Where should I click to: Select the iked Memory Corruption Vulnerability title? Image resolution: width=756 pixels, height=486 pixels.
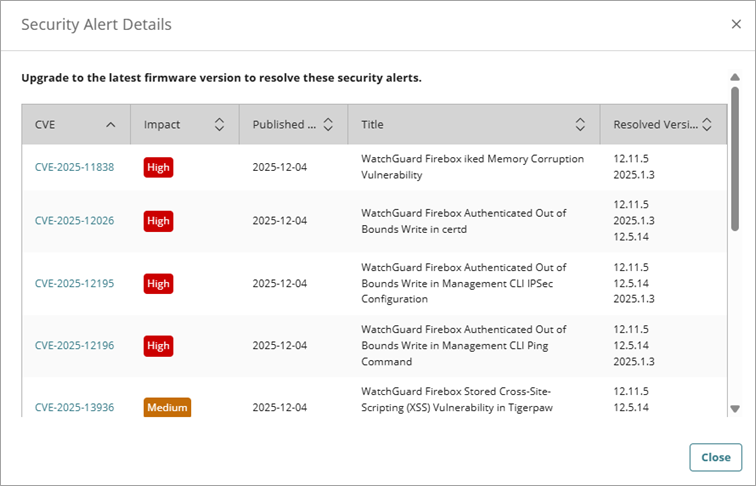[x=472, y=167]
